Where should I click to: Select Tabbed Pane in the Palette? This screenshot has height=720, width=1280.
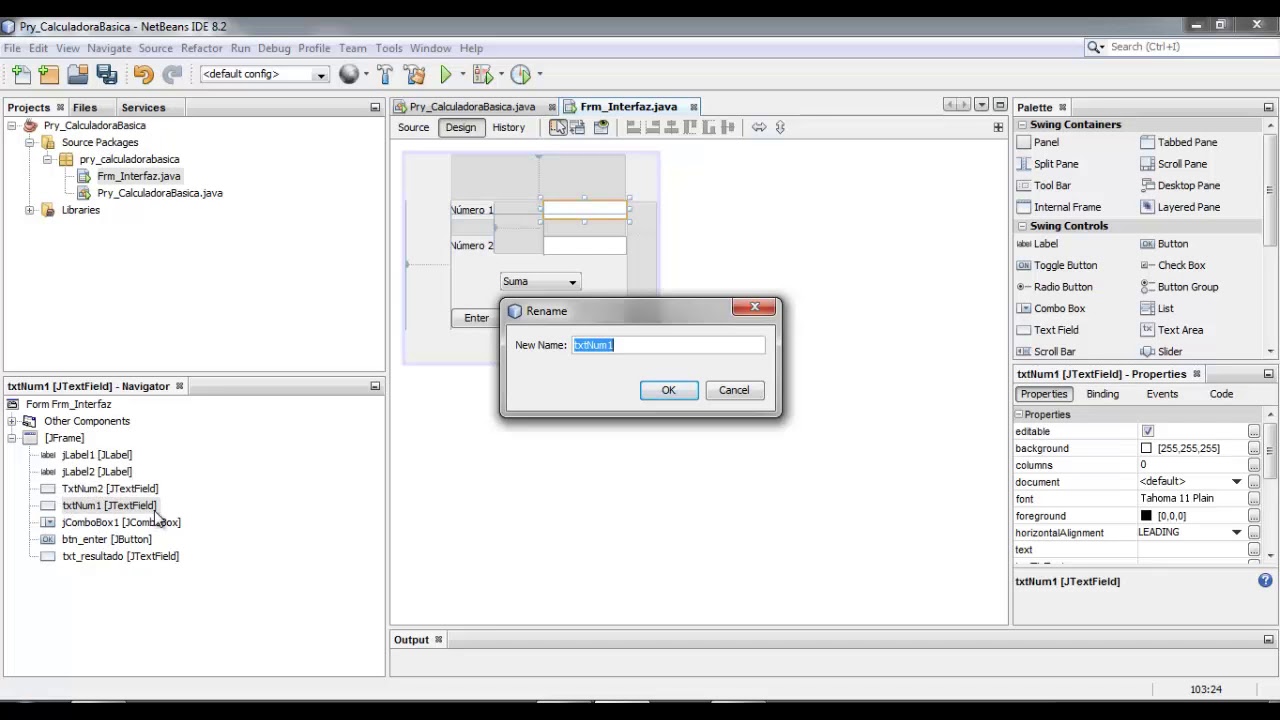1187,142
